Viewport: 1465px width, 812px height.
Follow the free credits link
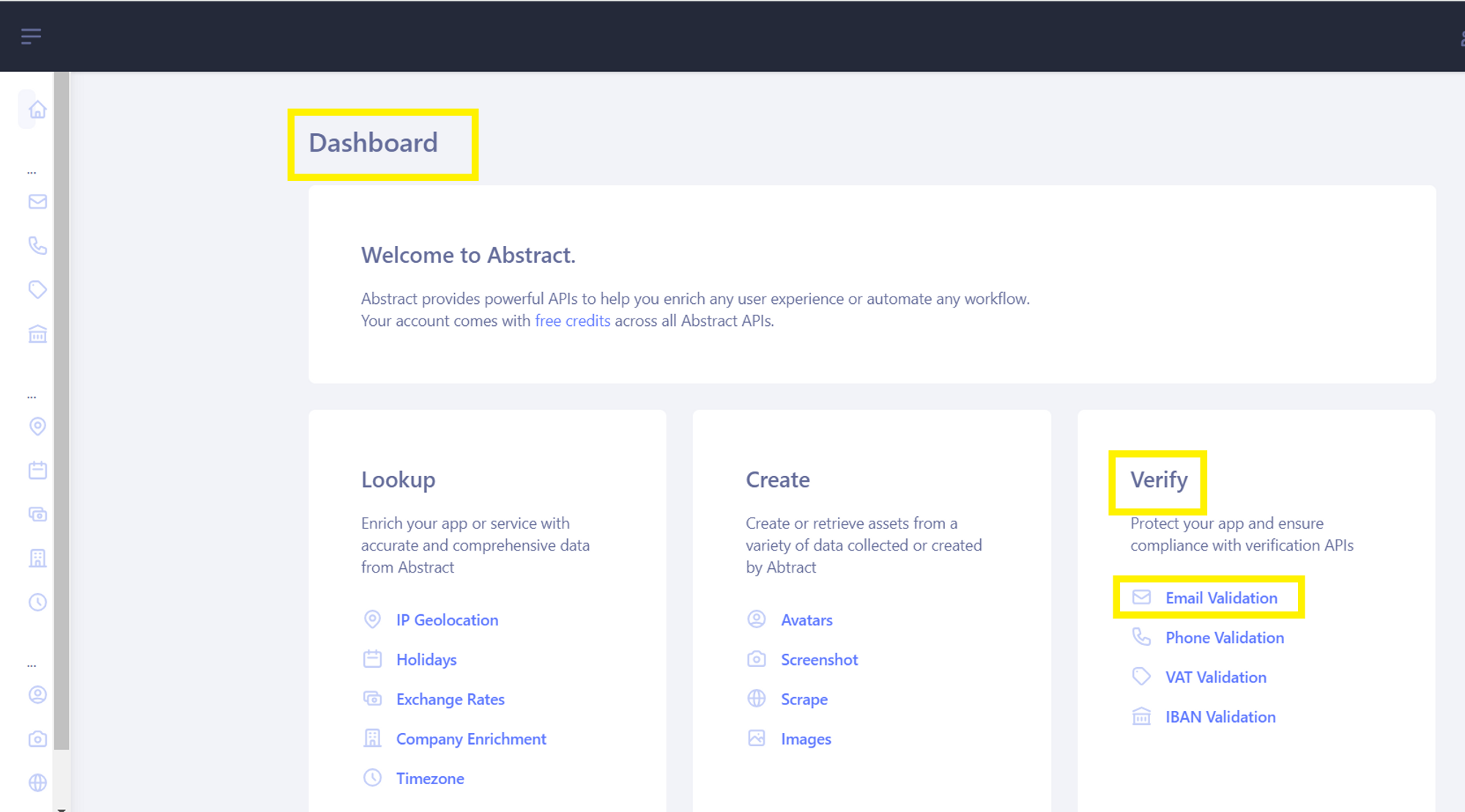click(x=572, y=321)
